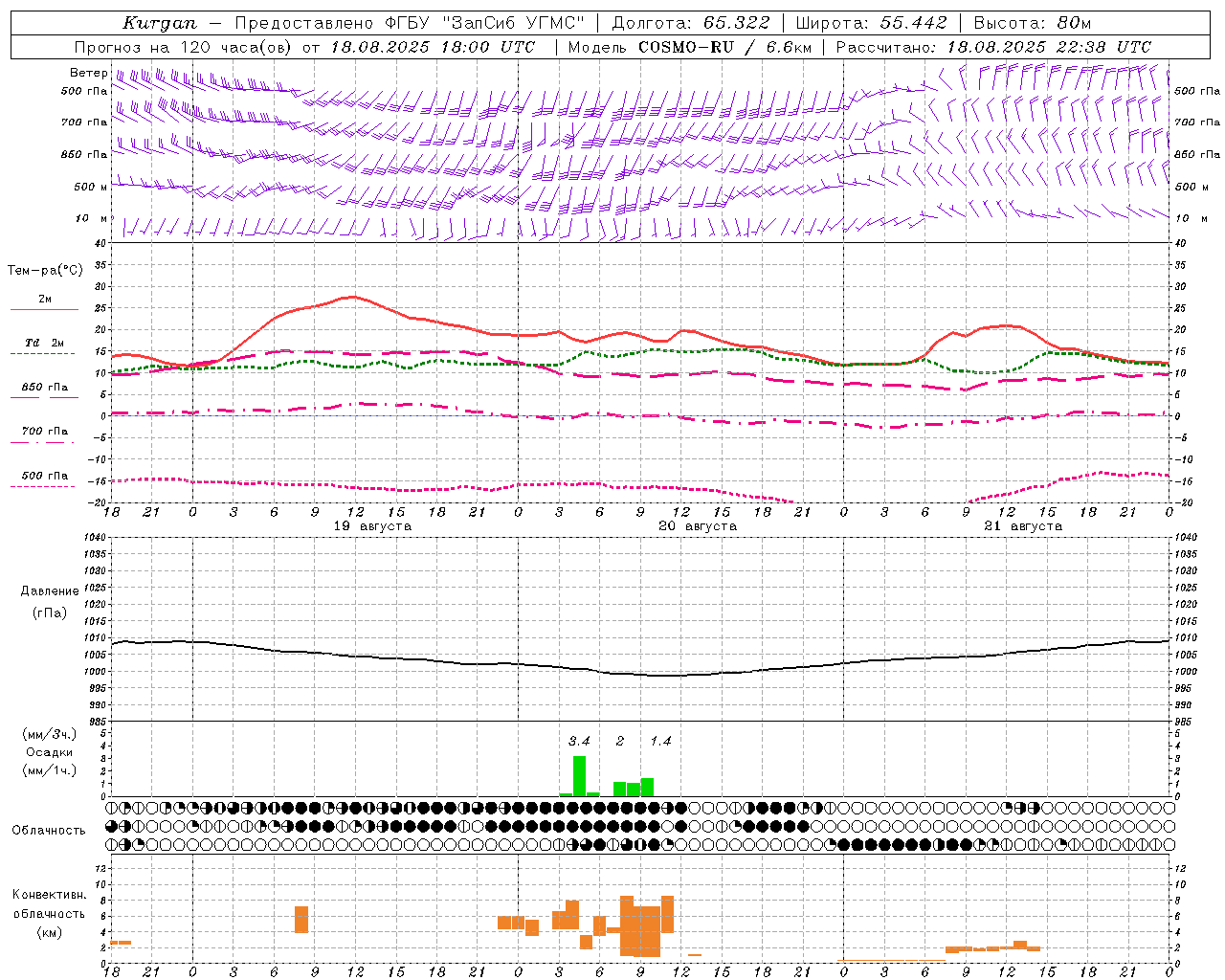Click the tallest green precipitation bar
Screen dimensions: 1225x980
click(x=579, y=776)
